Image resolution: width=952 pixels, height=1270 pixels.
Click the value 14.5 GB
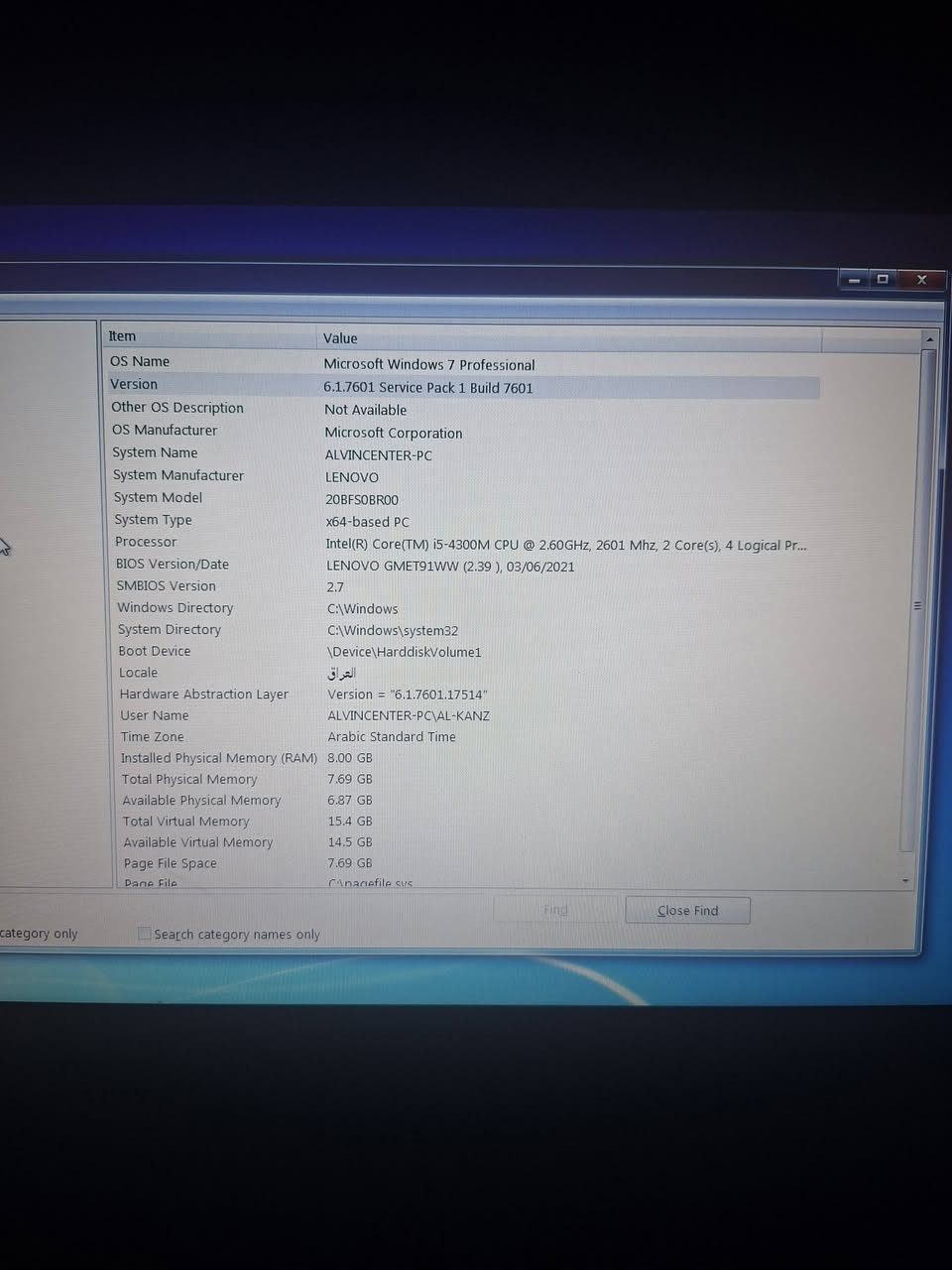point(350,841)
